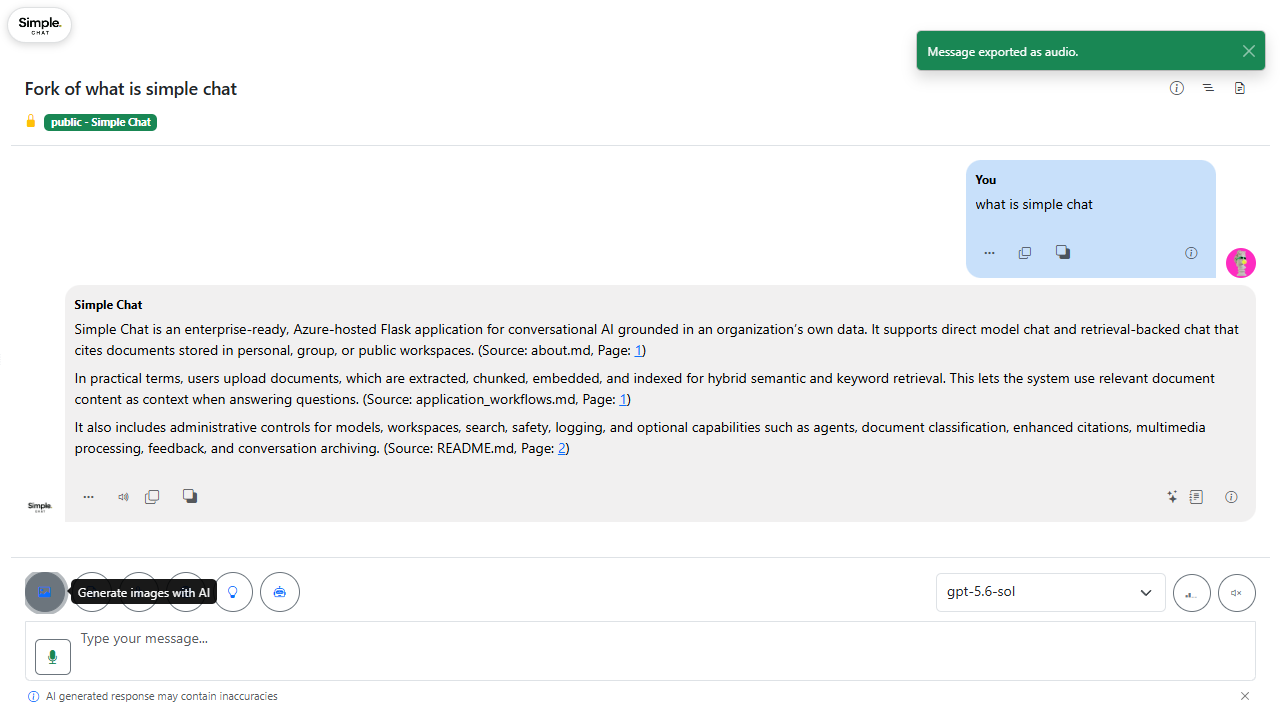Click the 'public - Simple Chat' green badge
This screenshot has height=720, width=1280.
coord(100,122)
